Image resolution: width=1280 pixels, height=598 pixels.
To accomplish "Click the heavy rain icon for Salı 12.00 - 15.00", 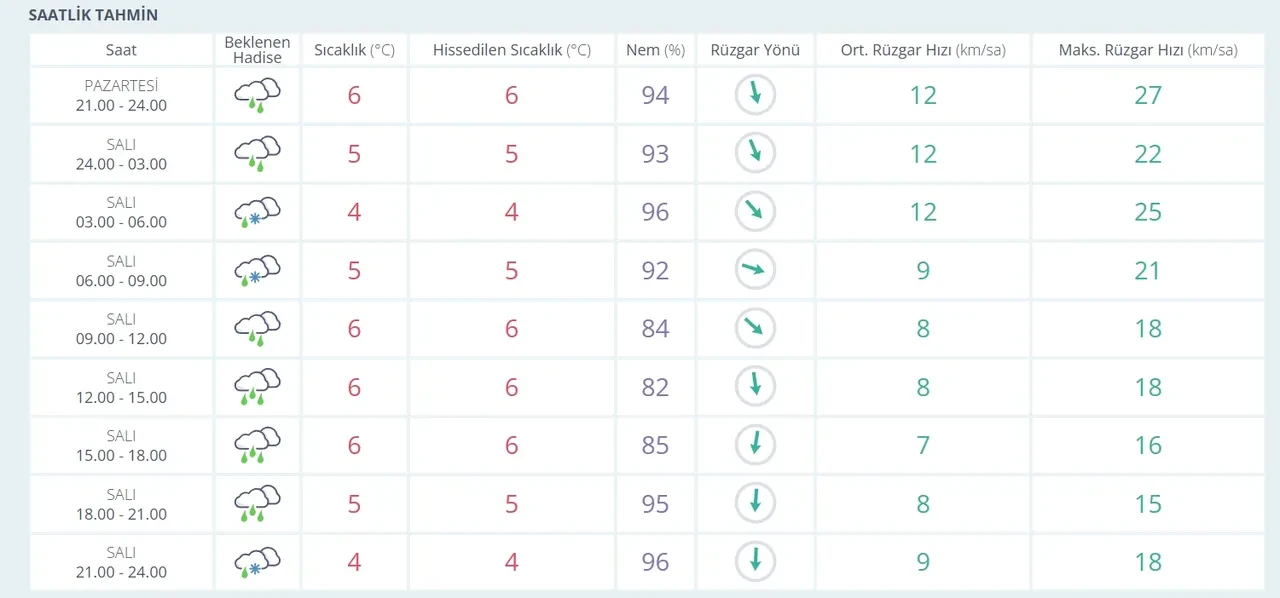I will pos(257,387).
